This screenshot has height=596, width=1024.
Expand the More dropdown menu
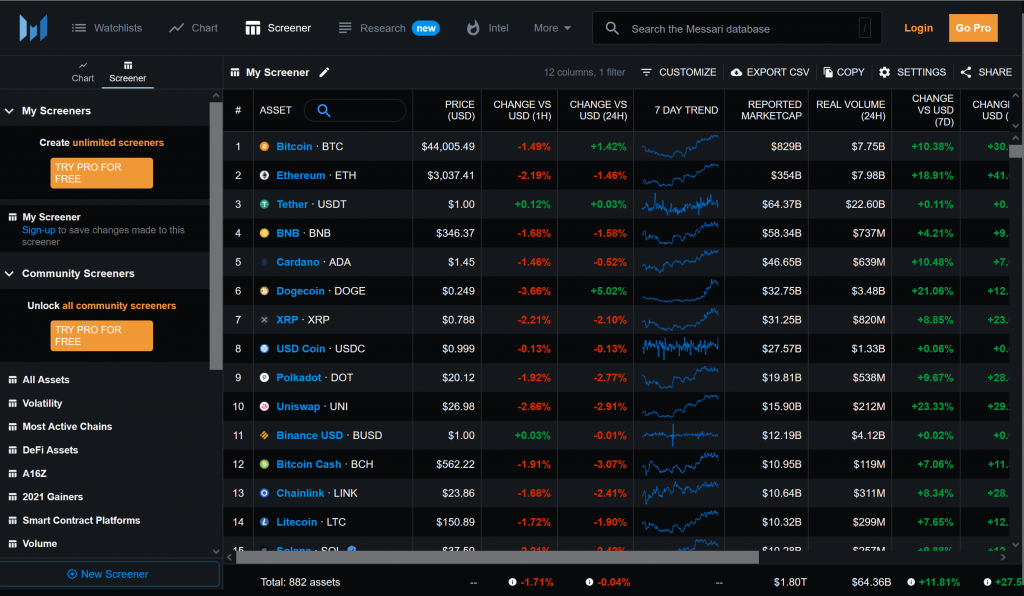[552, 28]
